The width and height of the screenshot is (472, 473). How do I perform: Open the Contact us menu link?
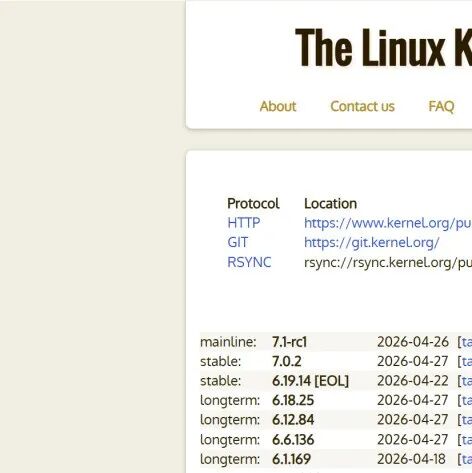tap(362, 106)
